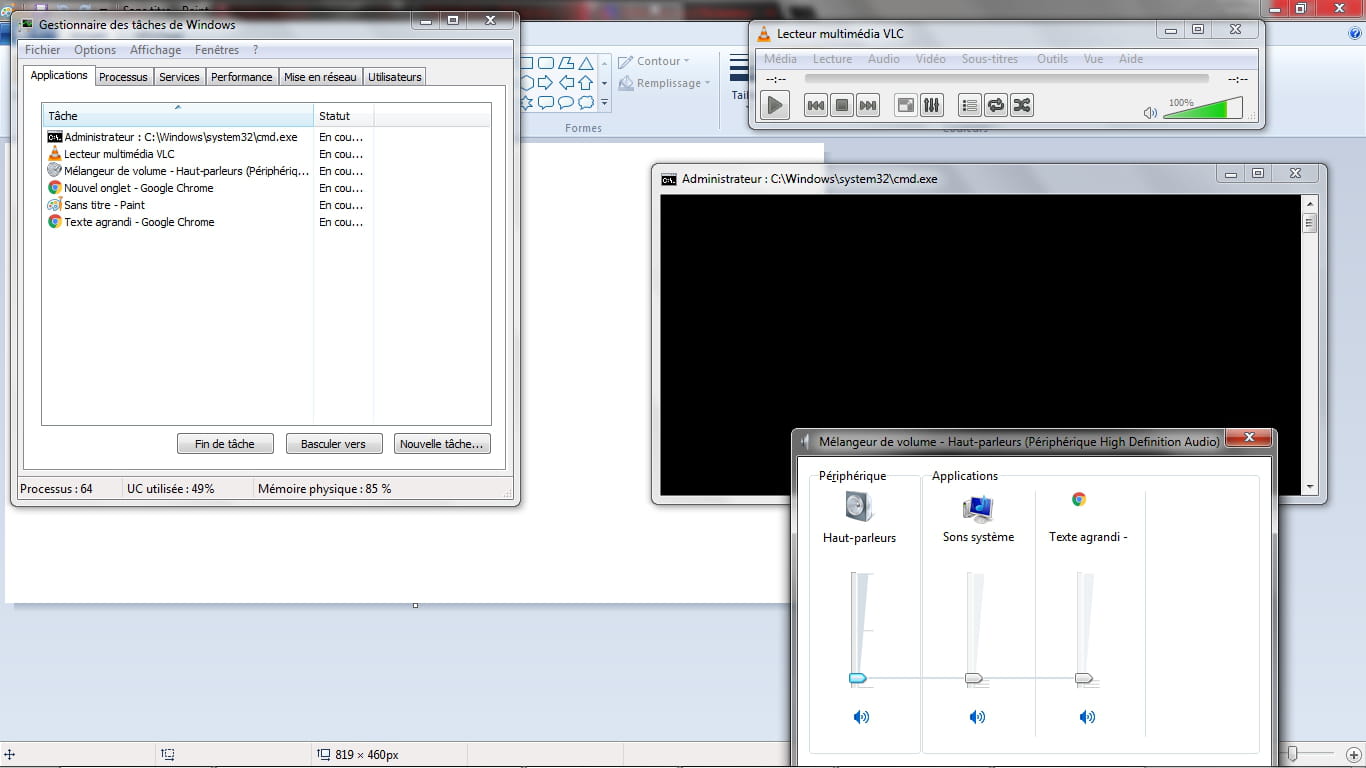1366x768 pixels.
Task: Open the Sous-titres menu in VLC
Action: tap(990, 59)
